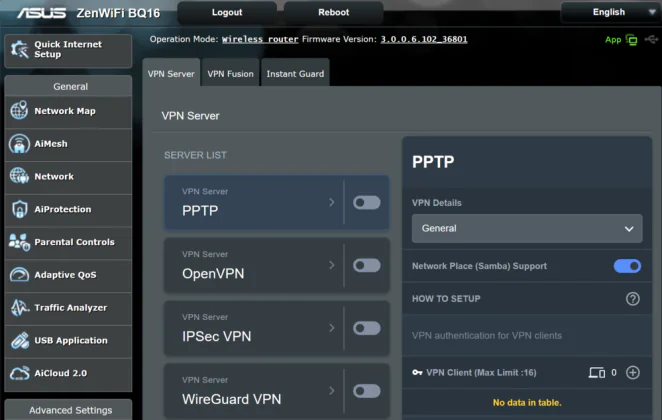Open AiMesh menu item
The width and height of the screenshot is (662, 420).
tap(68, 144)
